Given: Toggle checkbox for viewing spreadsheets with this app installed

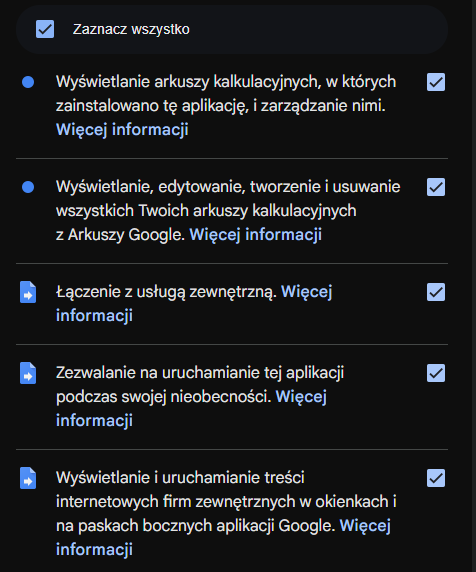Looking at the screenshot, I should tap(436, 82).
